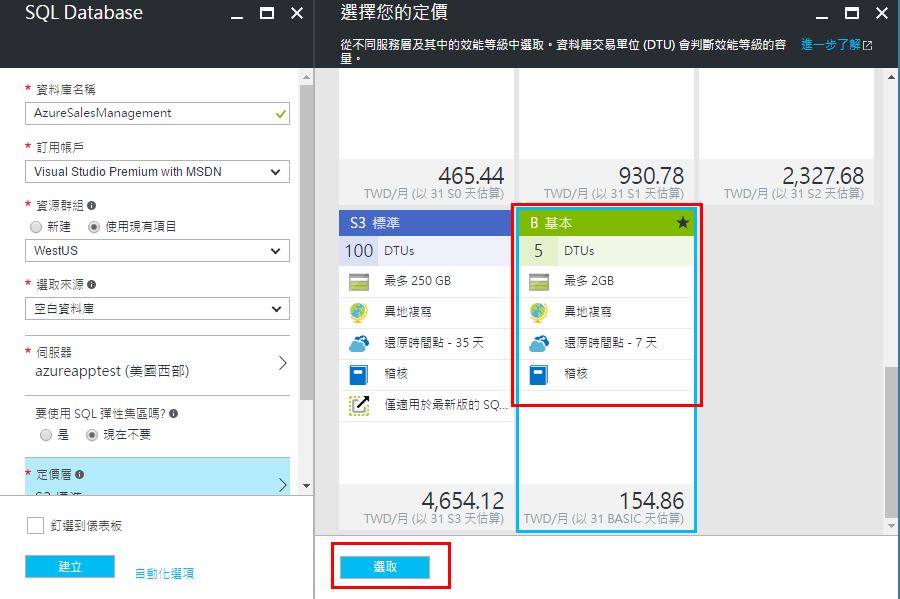The width and height of the screenshot is (900, 599).
Task: Click restore point cloud icon in S3 card
Action: pos(359,343)
